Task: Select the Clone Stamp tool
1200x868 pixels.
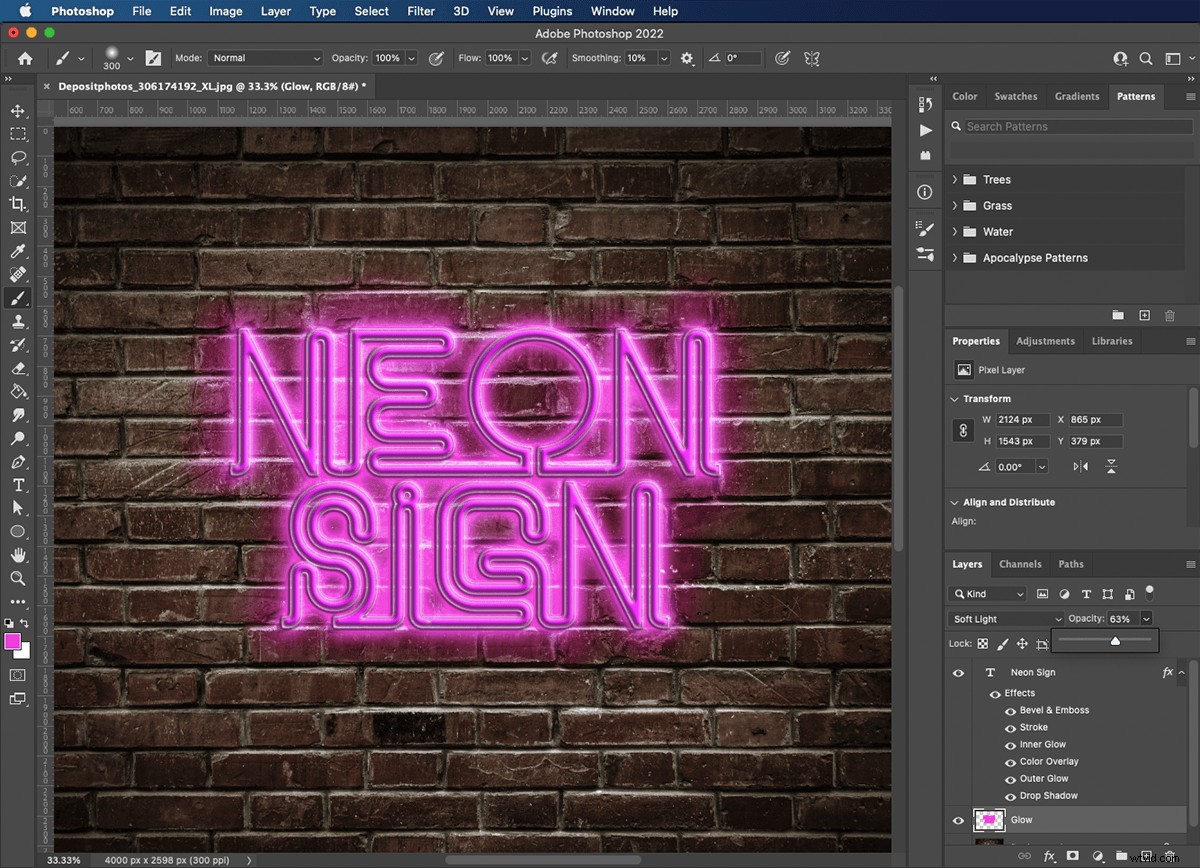Action: click(x=18, y=321)
